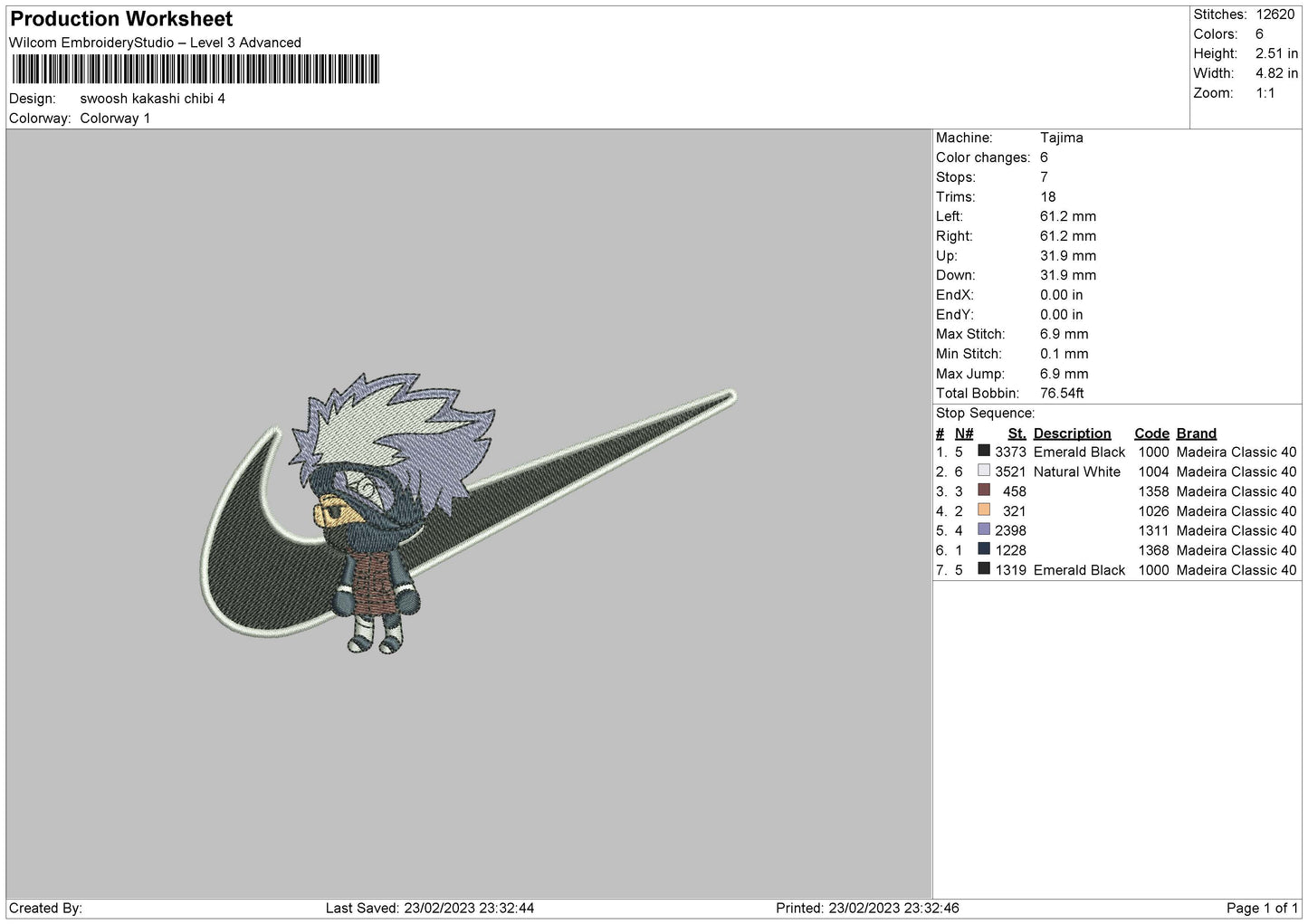1308x924 pixels.
Task: Click the Tajima machine value
Action: pos(1061,138)
